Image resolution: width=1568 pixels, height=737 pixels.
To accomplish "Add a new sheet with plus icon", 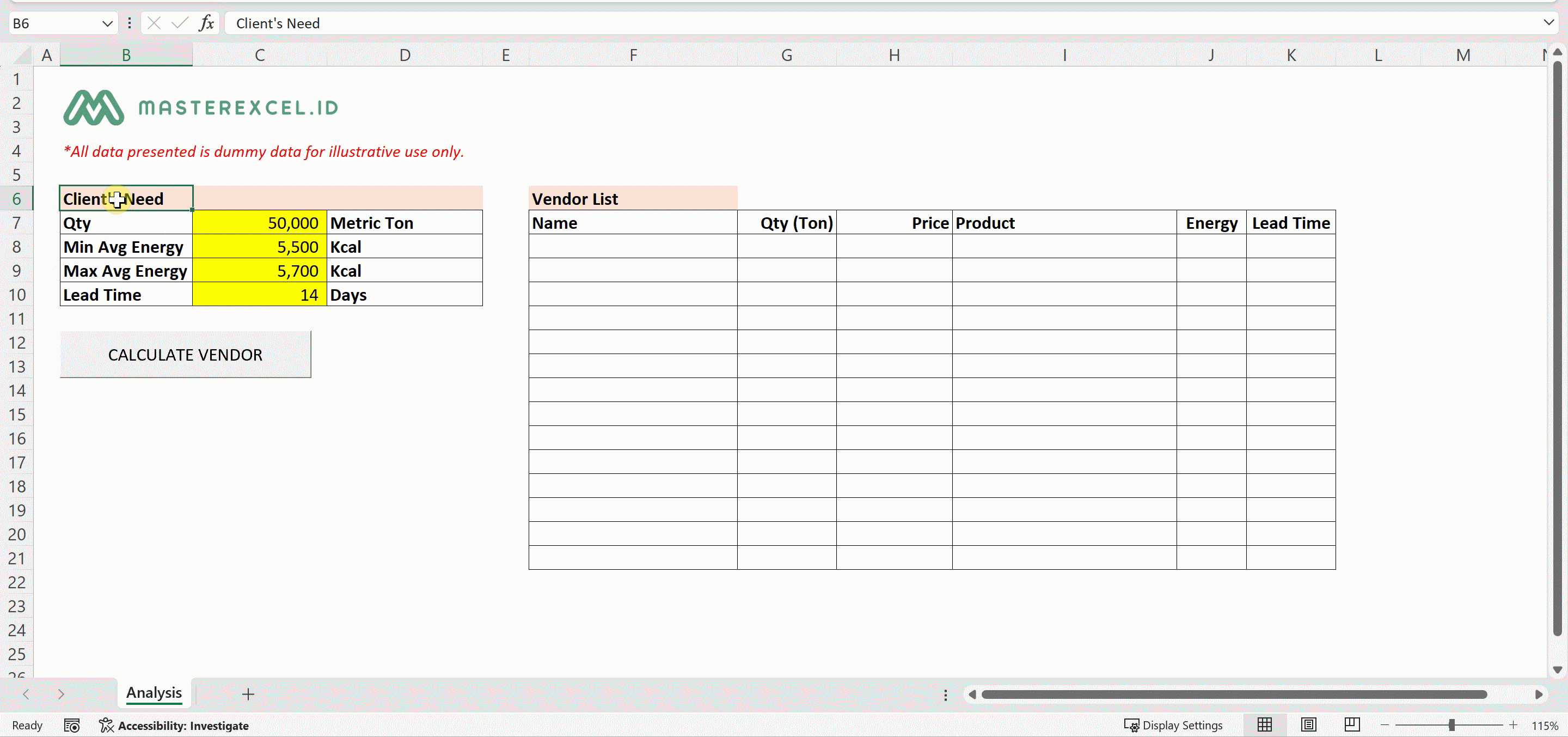I will tap(248, 695).
